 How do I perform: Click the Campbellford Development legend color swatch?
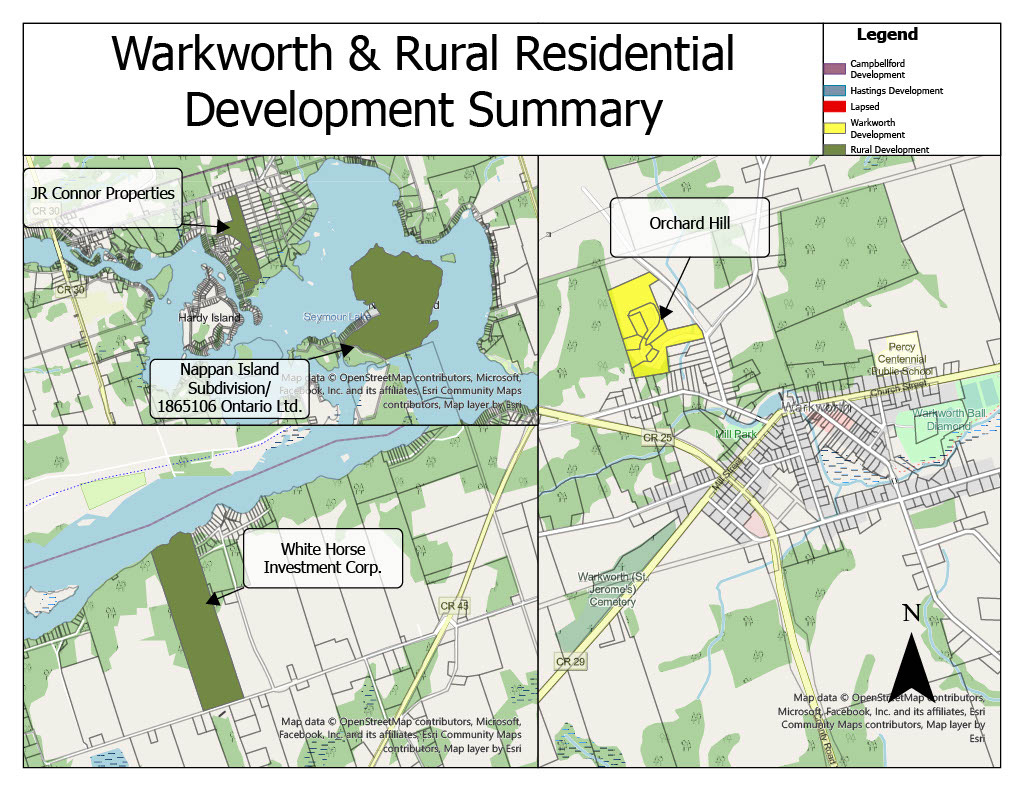[835, 69]
